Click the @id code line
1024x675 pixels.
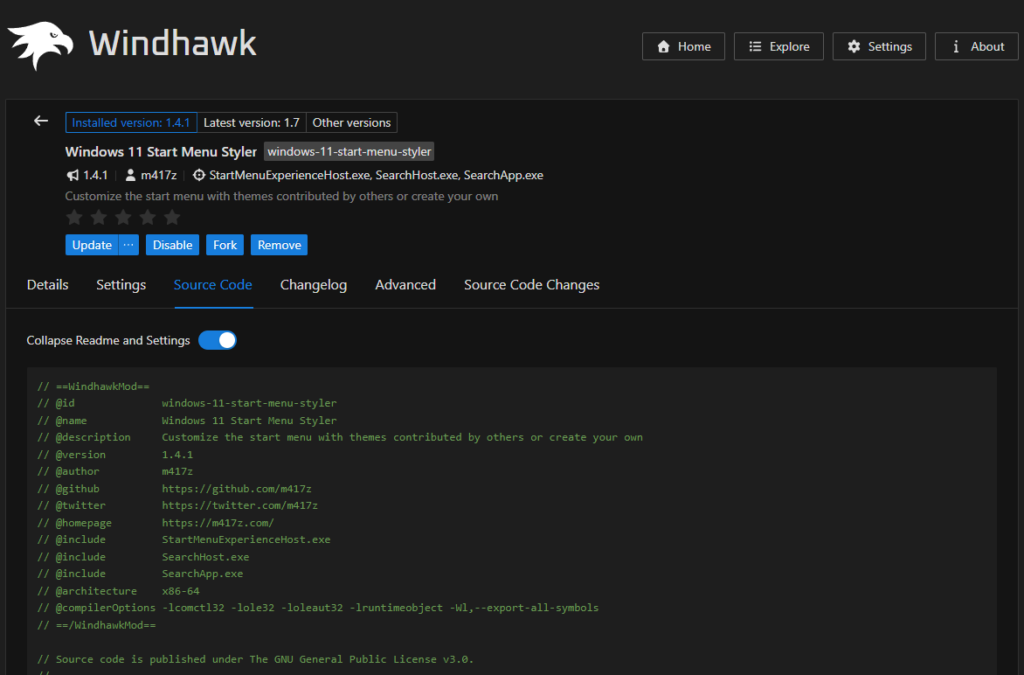coord(187,403)
